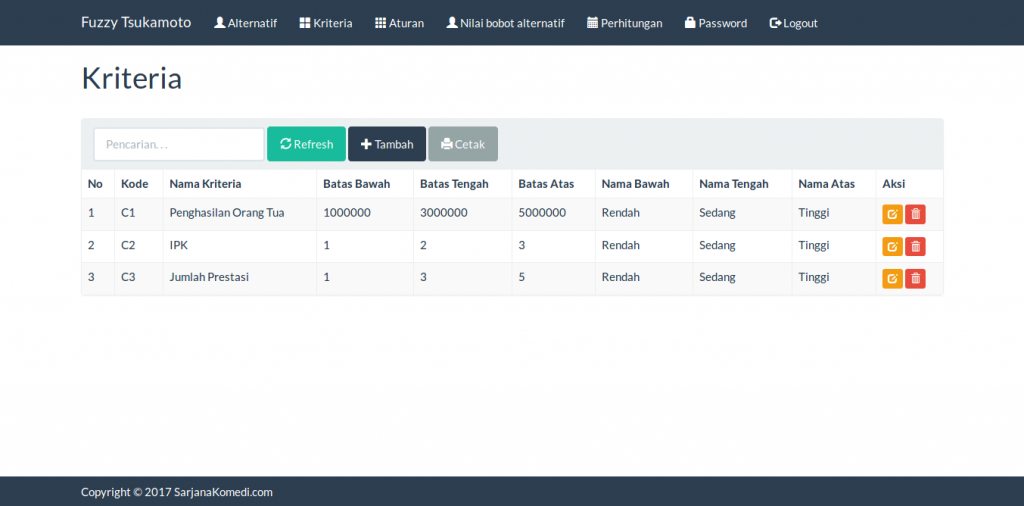The width and height of the screenshot is (1024, 506).
Task: Click the trash icon for Jumlah Prestasi
Action: point(915,278)
